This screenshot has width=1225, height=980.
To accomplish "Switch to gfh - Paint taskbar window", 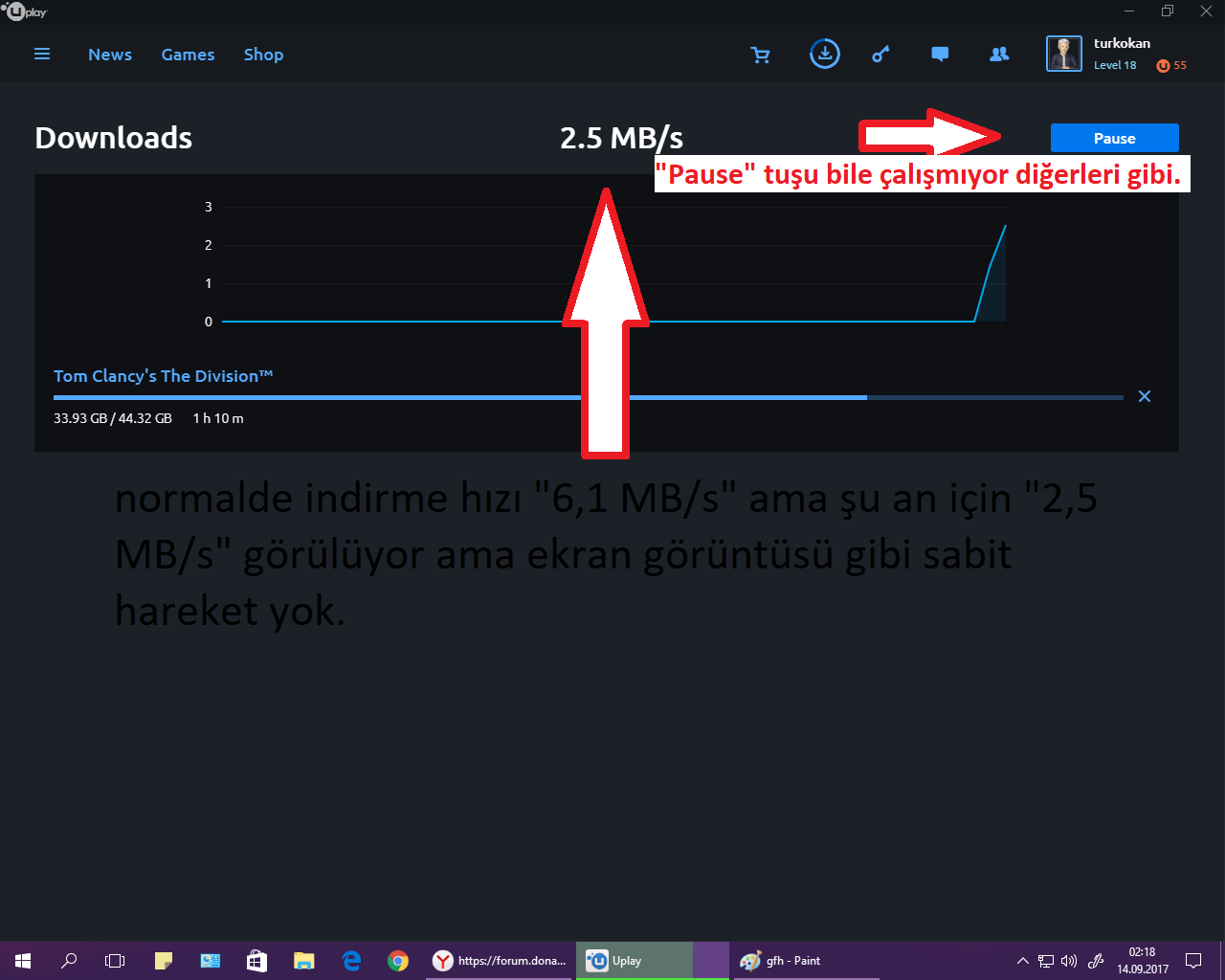I will point(793,961).
